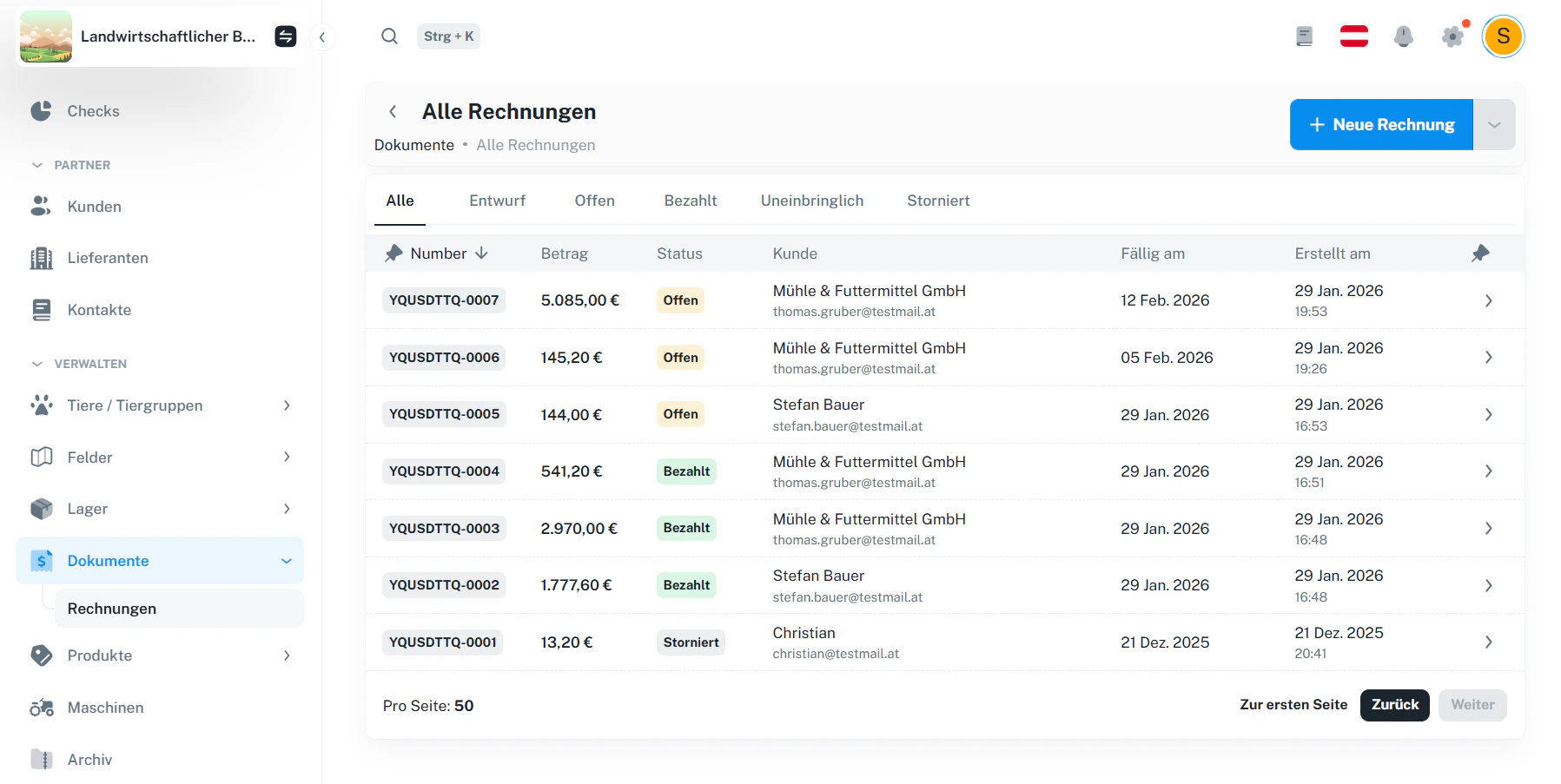Click row chevron for YQUSDTTQ-0002
Viewport: 1561px width, 784px height.
1488,585
